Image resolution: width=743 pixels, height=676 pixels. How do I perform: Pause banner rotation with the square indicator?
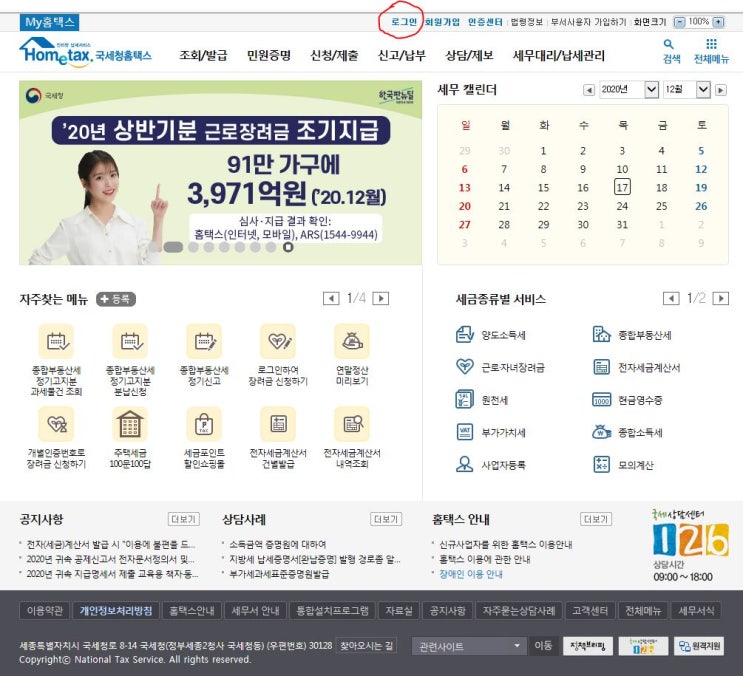point(288,247)
